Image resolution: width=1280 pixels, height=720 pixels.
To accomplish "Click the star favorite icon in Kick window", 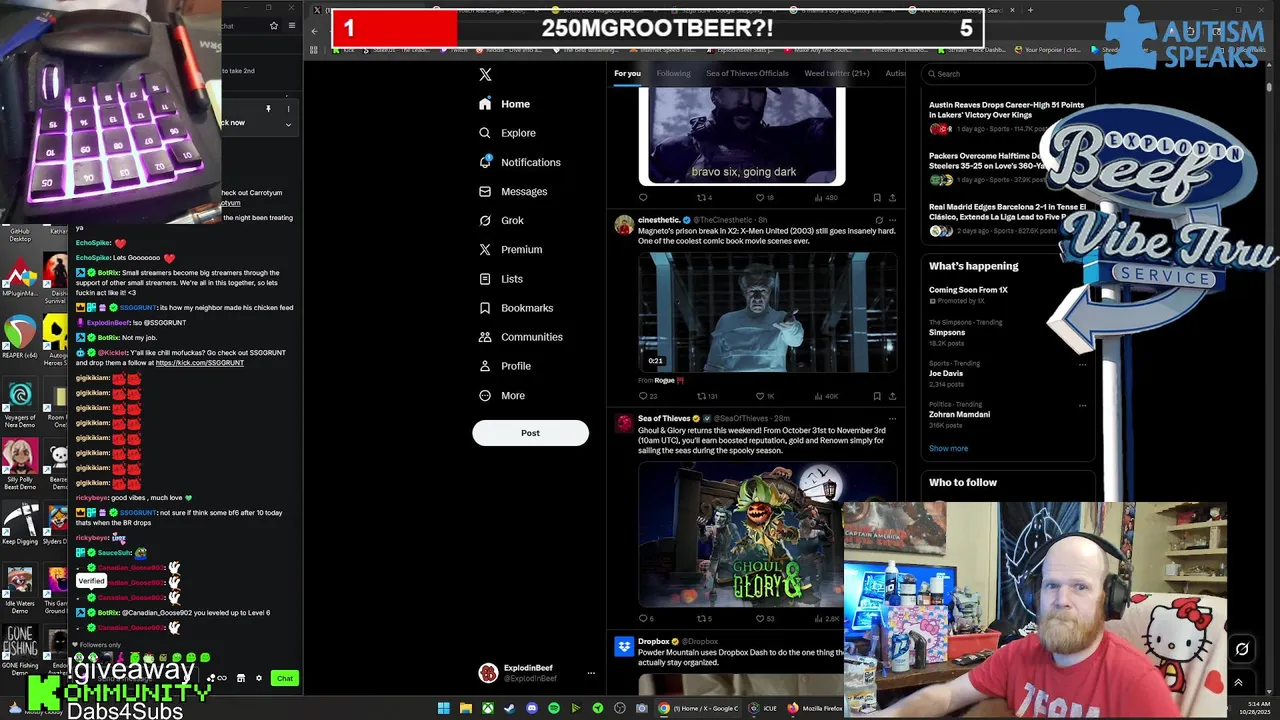I will (x=273, y=26).
